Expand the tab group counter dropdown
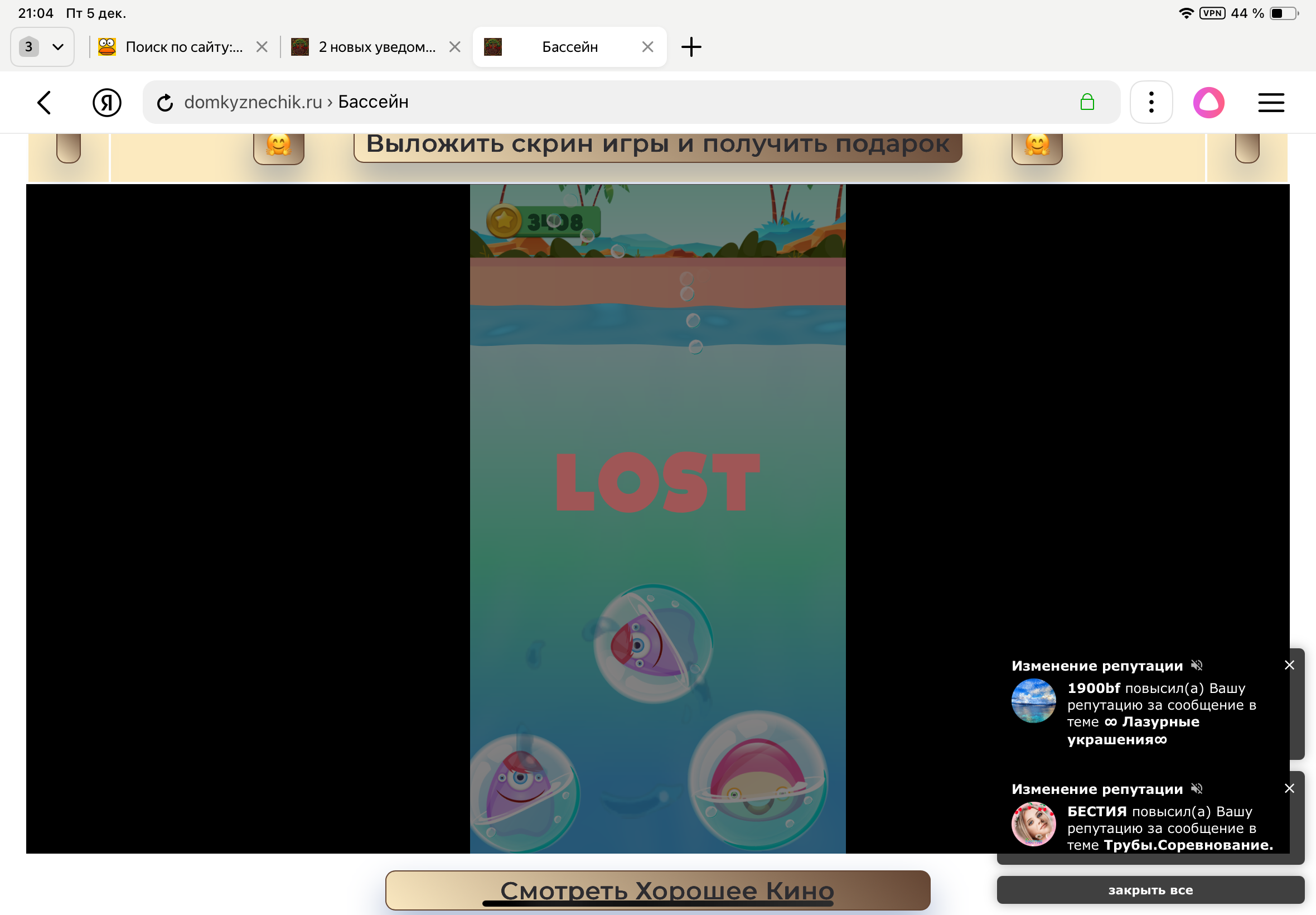 42,47
